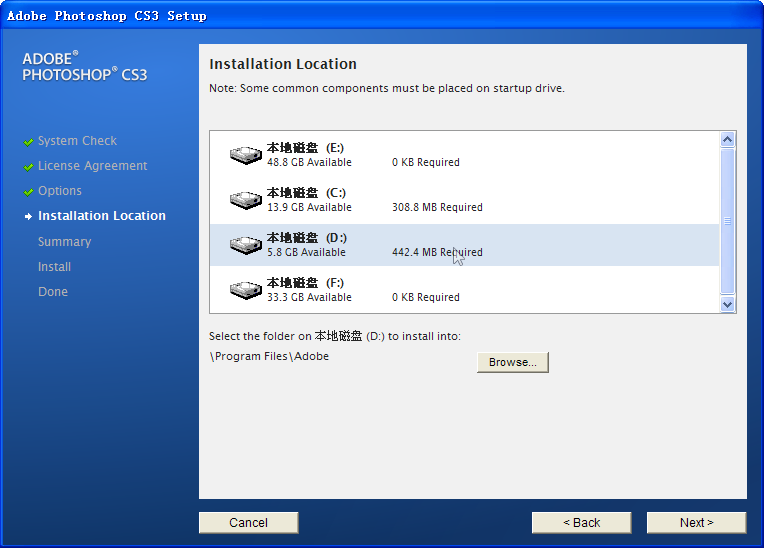Click the drive list scroll down arrow
Image resolution: width=764 pixels, height=548 pixels.
(727, 304)
